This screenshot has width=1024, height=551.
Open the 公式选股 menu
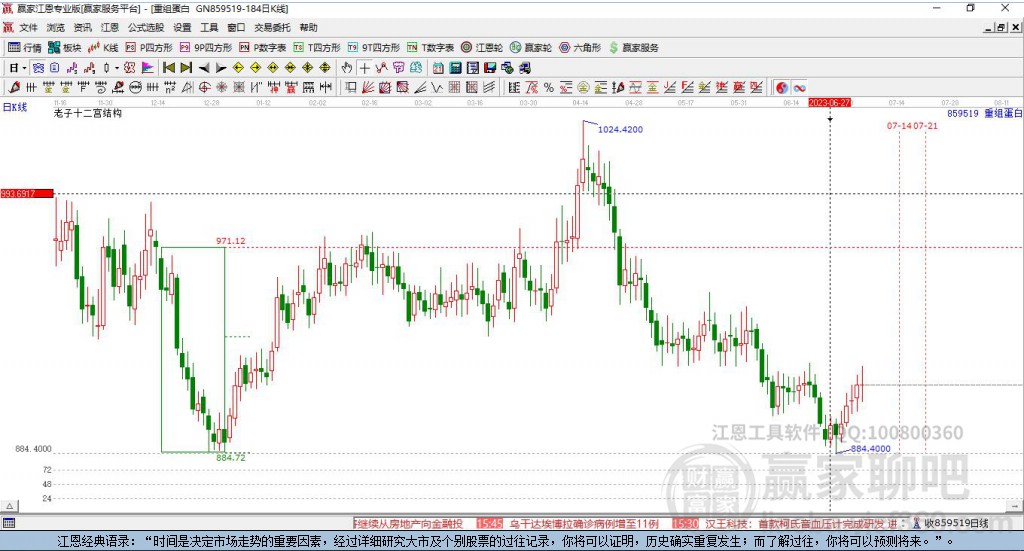coord(146,27)
